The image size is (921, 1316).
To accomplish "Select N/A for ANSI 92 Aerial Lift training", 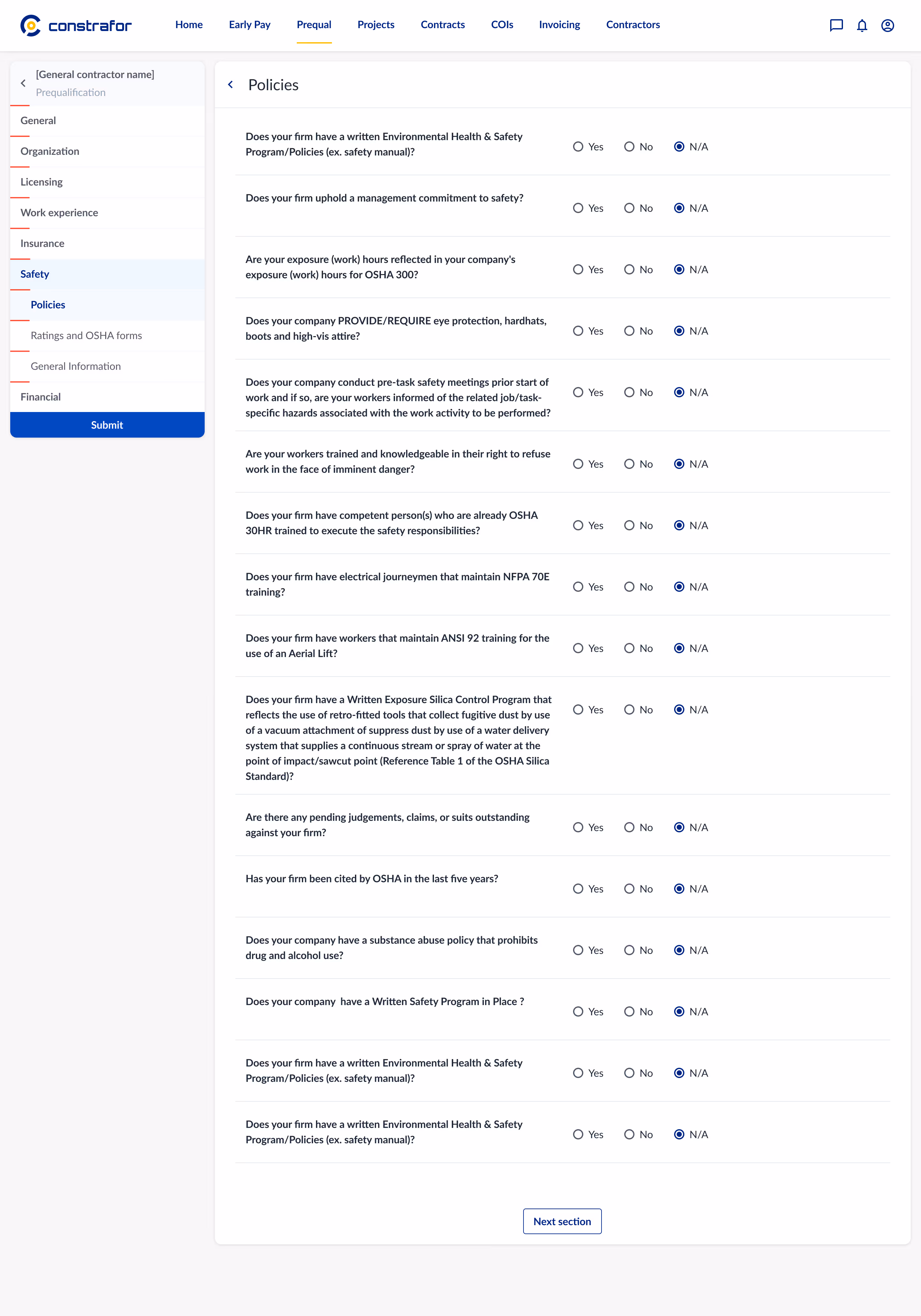I will (x=679, y=648).
